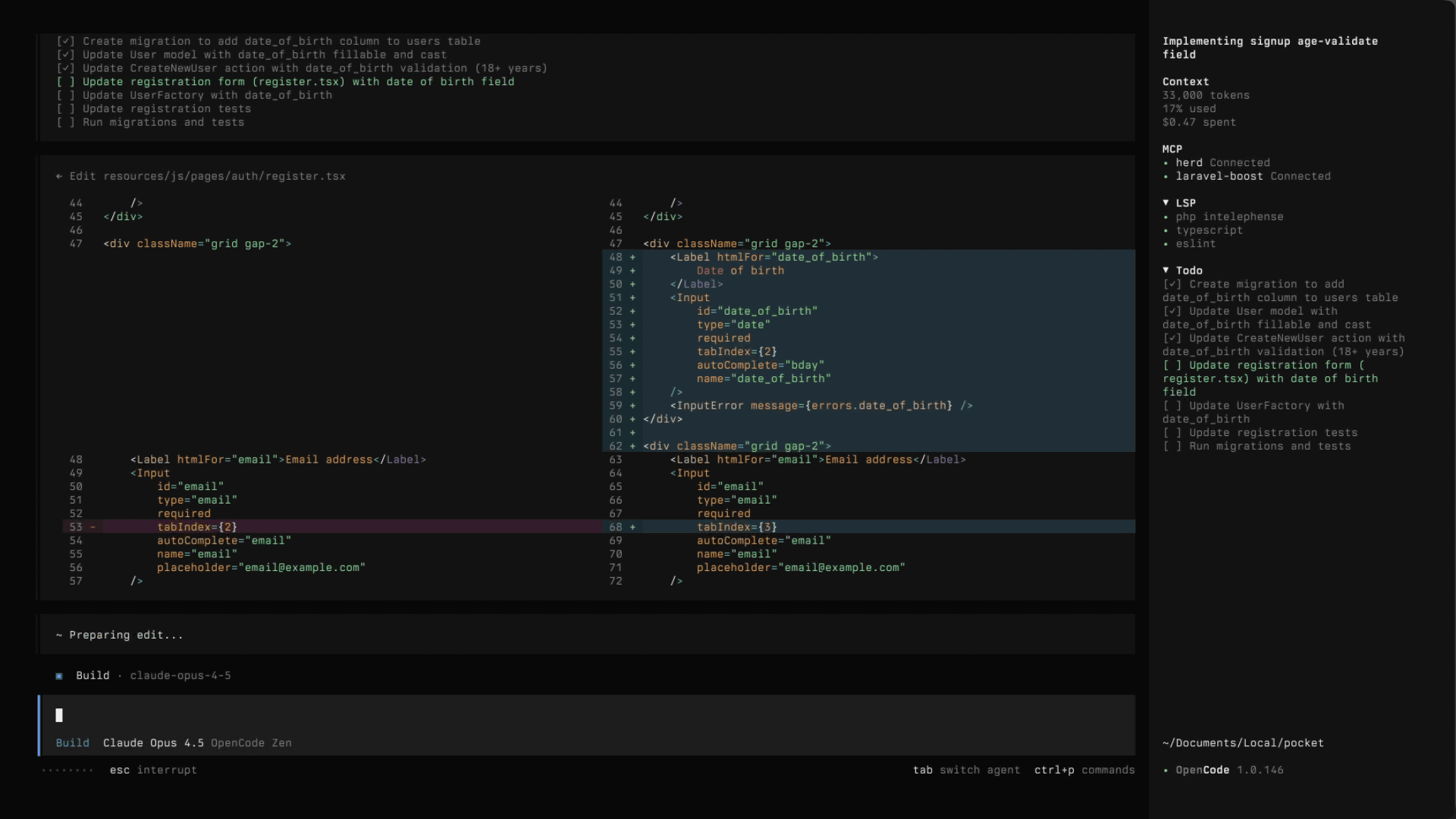Click the plus marker on diff line 48
The height and width of the screenshot is (819, 1456).
pyautogui.click(x=632, y=257)
